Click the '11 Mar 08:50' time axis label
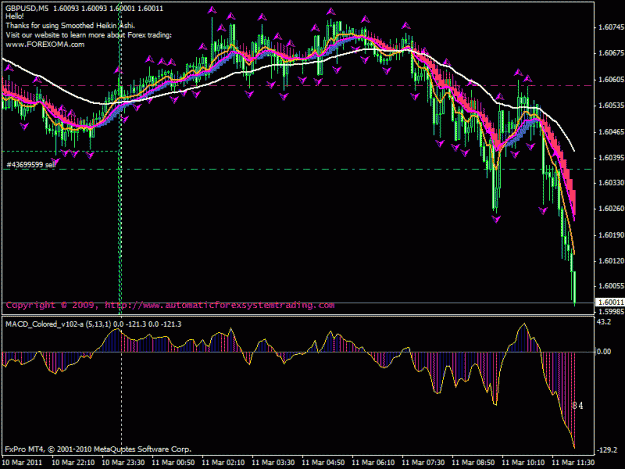Image resolution: width=625 pixels, height=469 pixels. click(474, 463)
